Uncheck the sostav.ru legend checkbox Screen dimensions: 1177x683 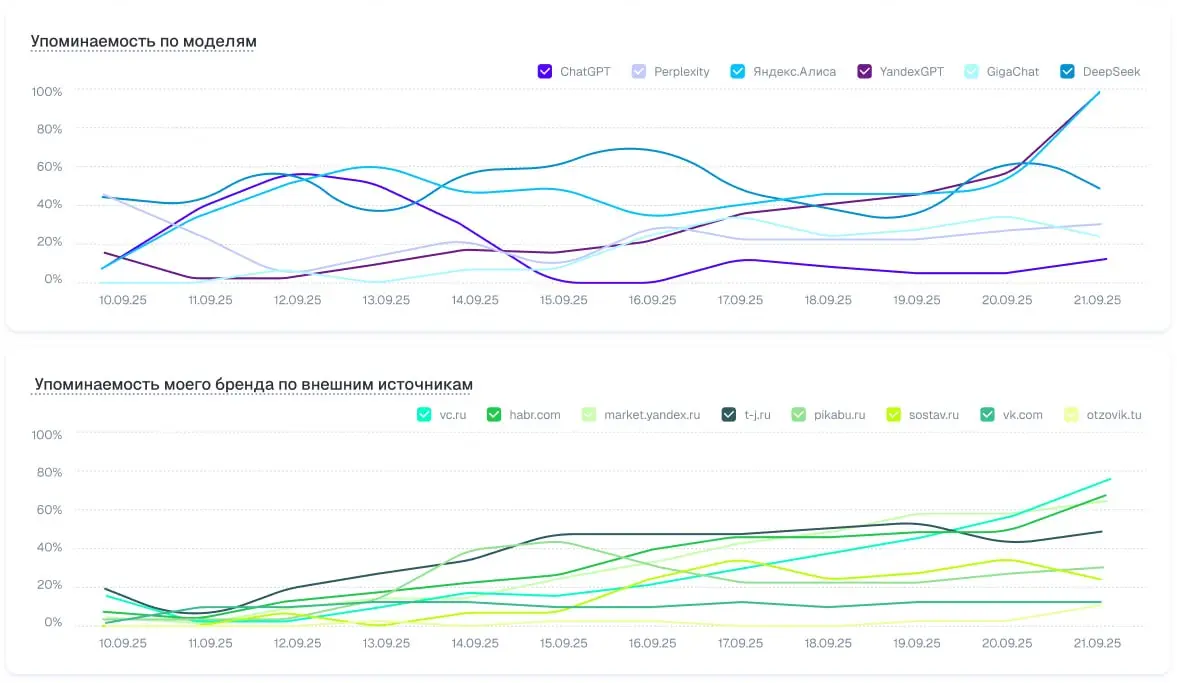(893, 414)
